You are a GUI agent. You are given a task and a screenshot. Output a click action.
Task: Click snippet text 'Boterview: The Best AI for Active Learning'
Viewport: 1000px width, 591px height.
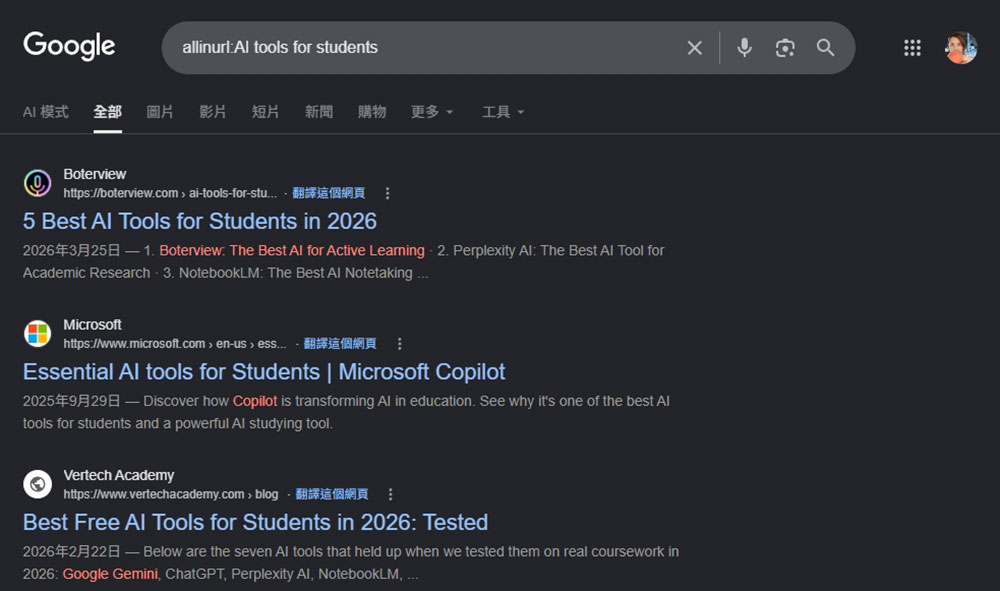292,251
